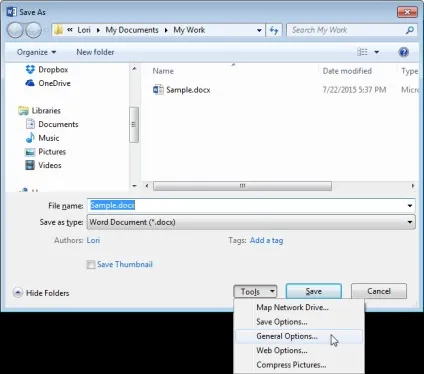The width and height of the screenshot is (424, 374).
Task: Click the folder icon in address bar
Action: [x=58, y=30]
